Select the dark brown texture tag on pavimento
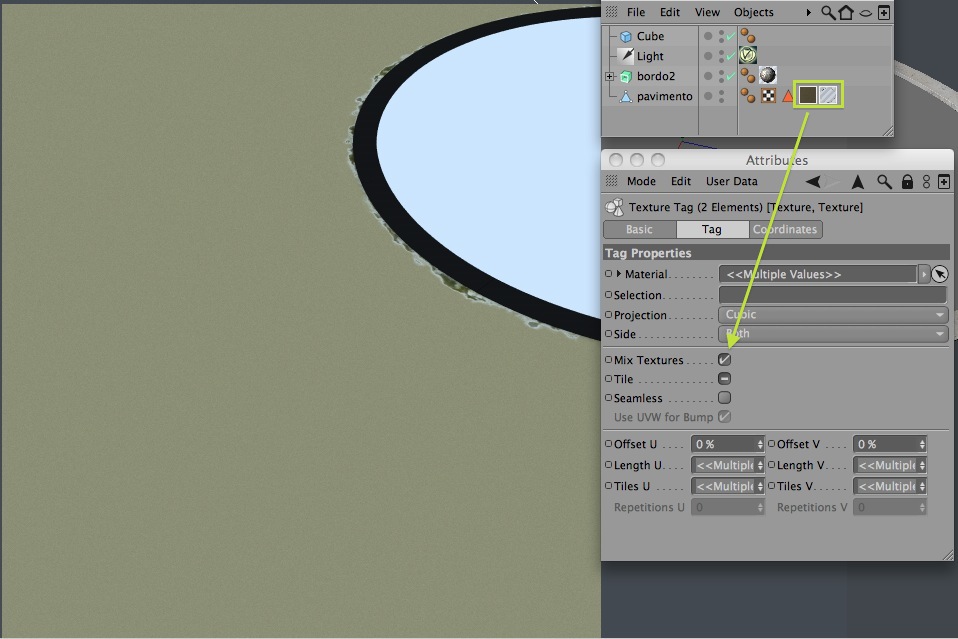Viewport: 958px width, 639px height. click(808, 95)
